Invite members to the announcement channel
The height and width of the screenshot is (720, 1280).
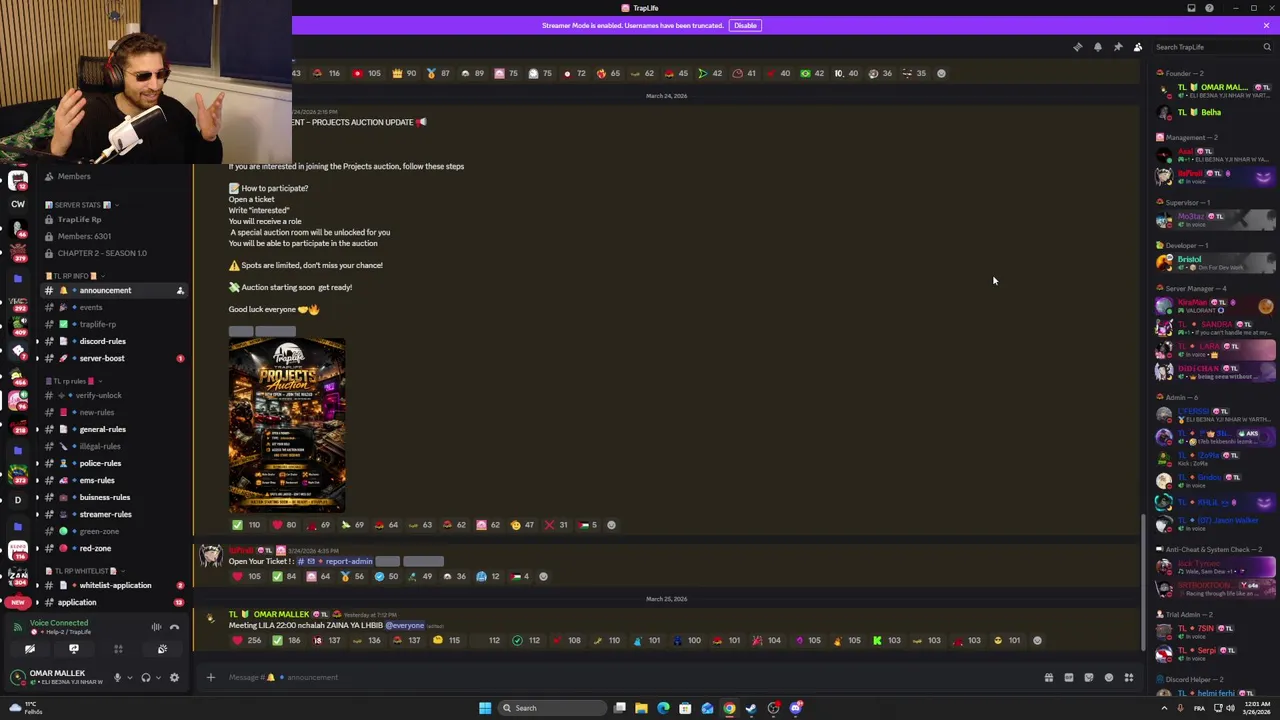(x=180, y=290)
